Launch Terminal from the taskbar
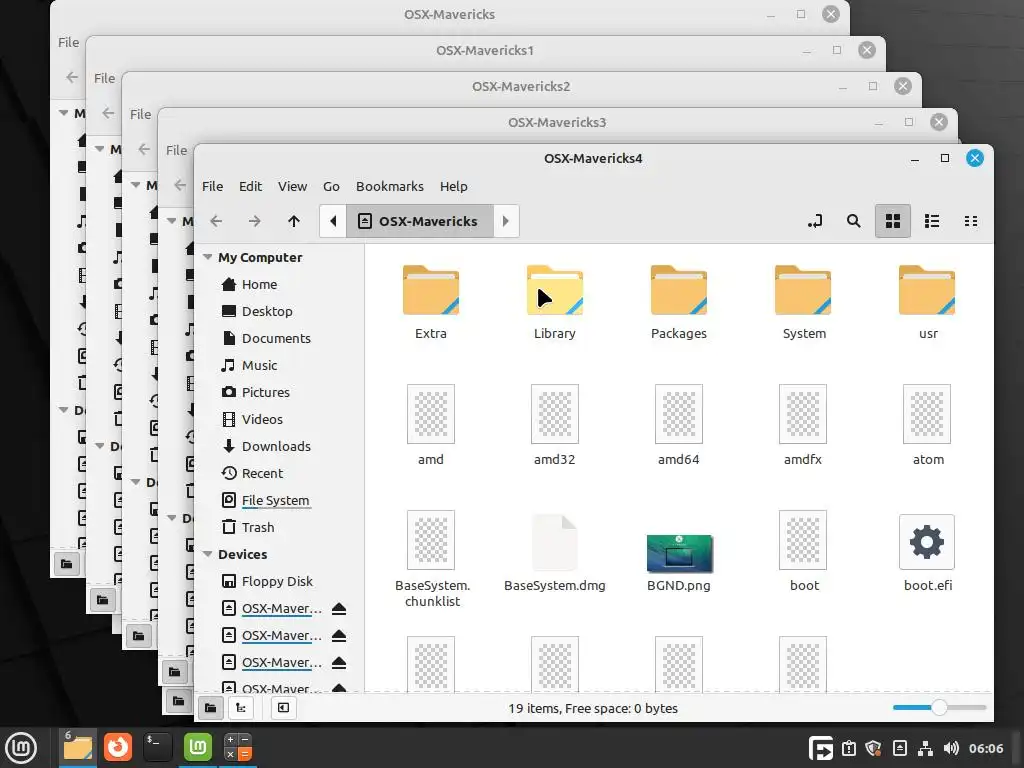Viewport: 1024px width, 768px height. pos(157,747)
